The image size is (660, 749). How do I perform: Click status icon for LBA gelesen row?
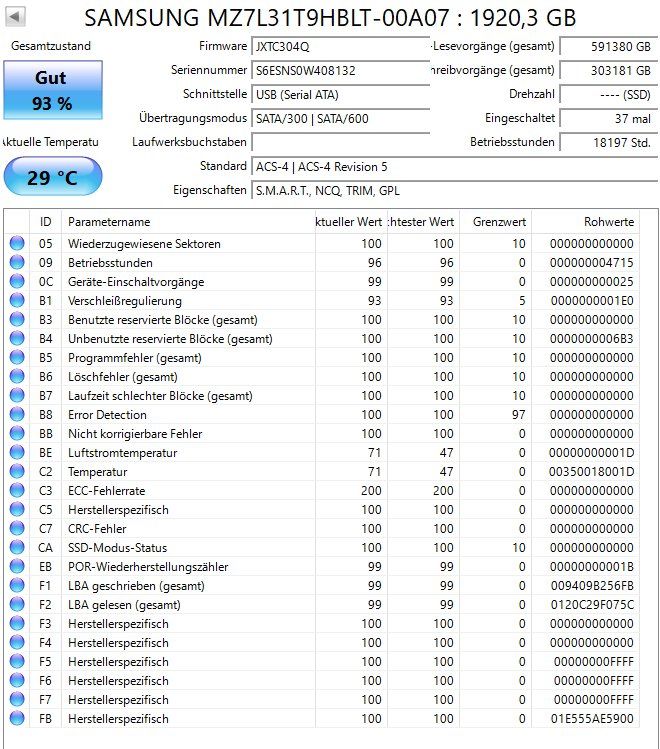click(17, 604)
